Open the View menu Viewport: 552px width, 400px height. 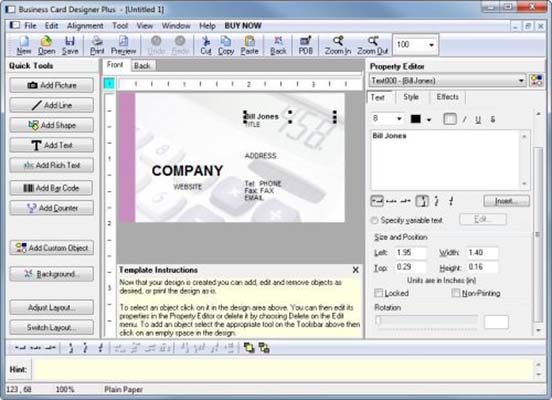pos(145,26)
